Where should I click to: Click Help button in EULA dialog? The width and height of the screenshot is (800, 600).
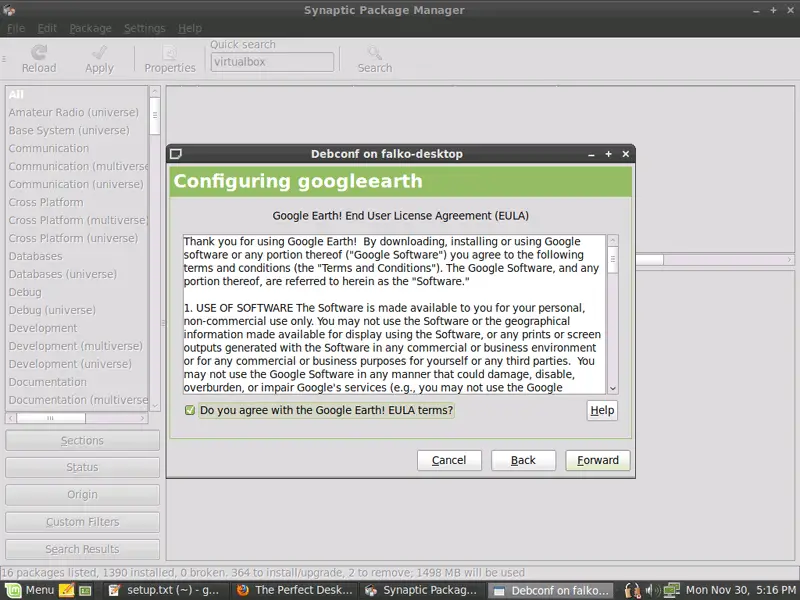point(602,410)
